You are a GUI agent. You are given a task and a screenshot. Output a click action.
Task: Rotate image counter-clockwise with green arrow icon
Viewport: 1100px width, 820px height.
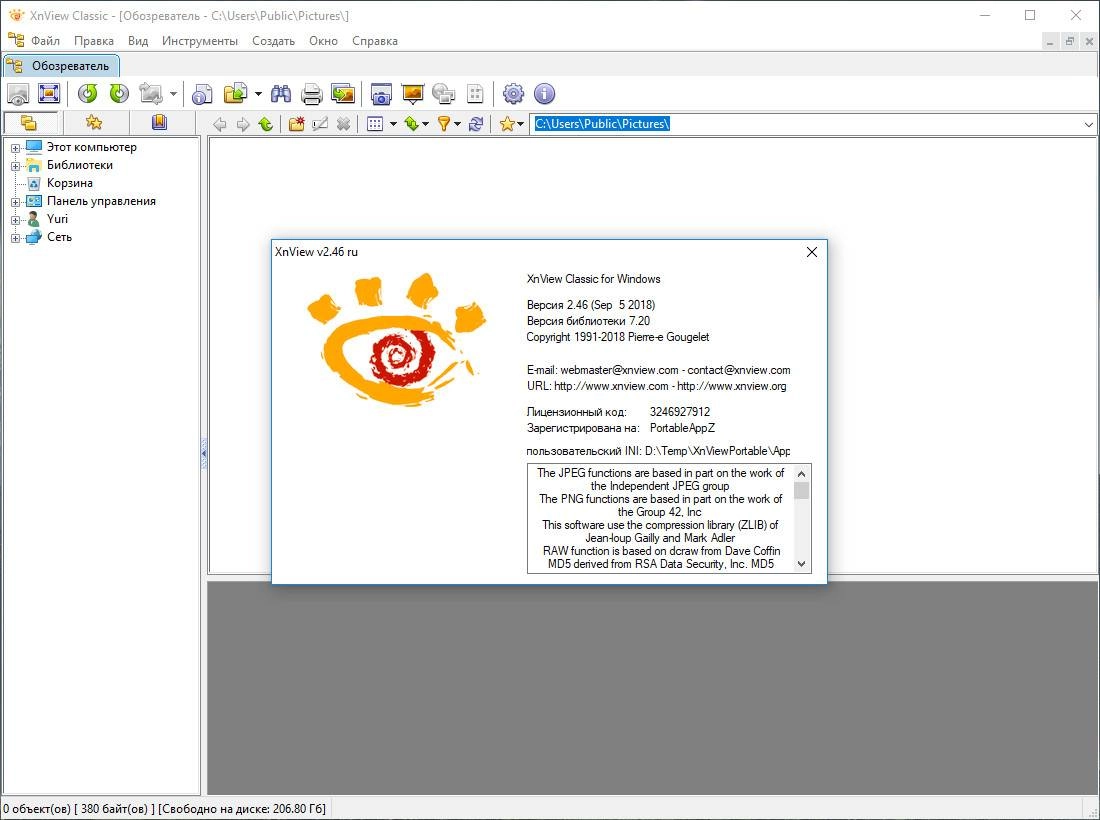[88, 93]
